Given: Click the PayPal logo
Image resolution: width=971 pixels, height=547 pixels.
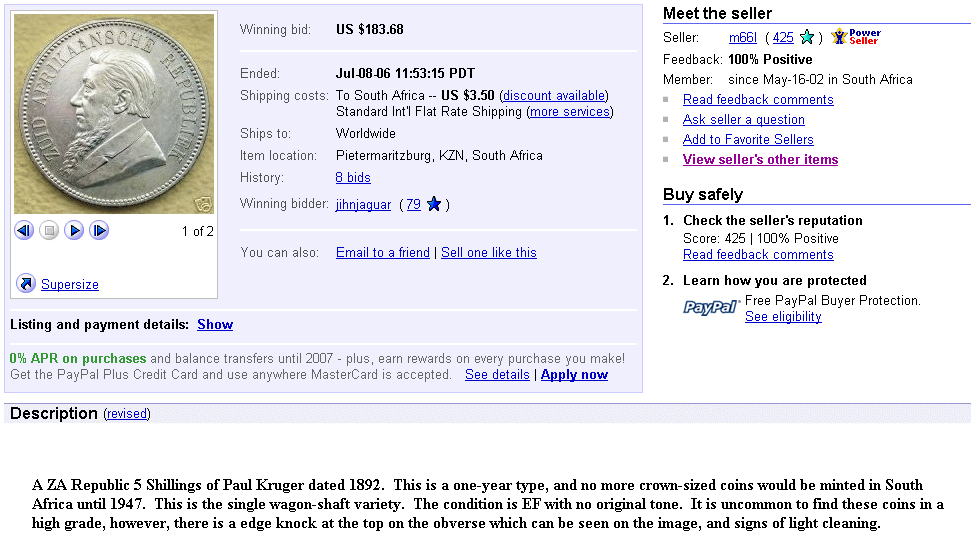Looking at the screenshot, I should [711, 307].
